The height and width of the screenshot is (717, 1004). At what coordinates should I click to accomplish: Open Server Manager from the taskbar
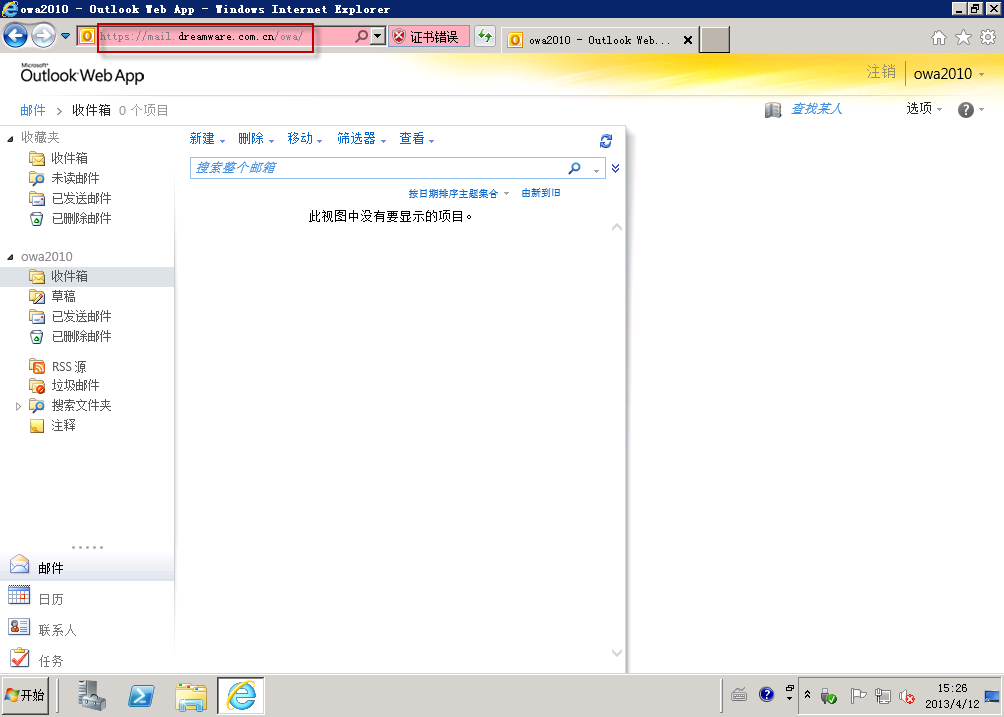pyautogui.click(x=92, y=695)
